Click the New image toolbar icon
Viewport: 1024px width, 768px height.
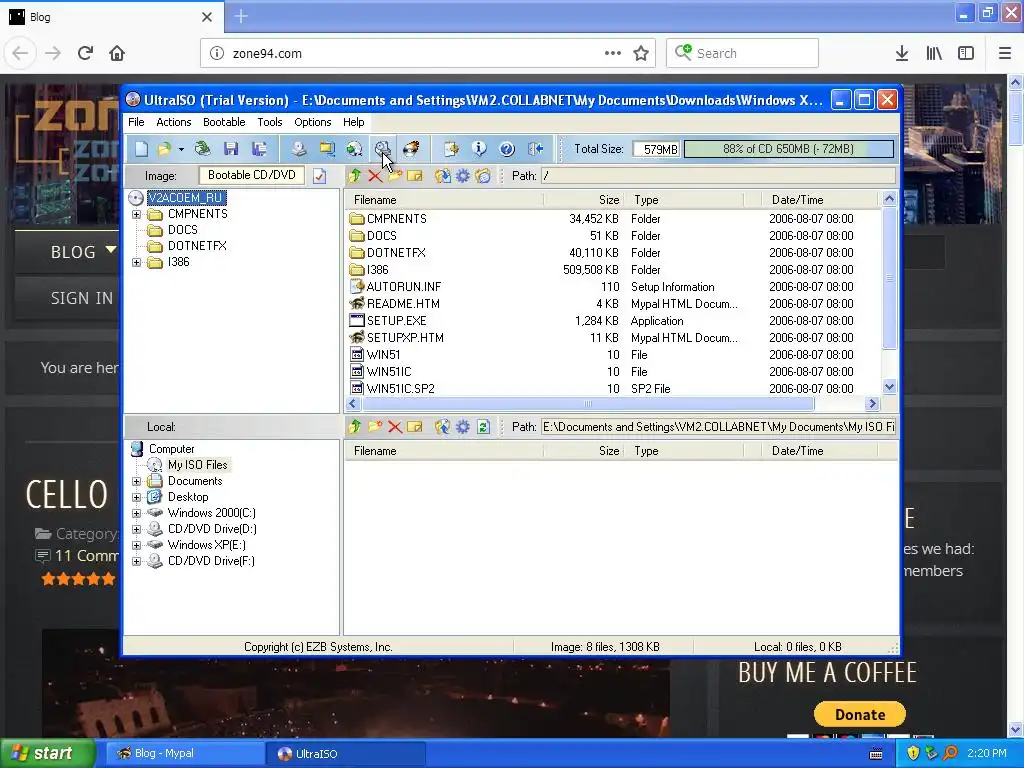pos(141,149)
